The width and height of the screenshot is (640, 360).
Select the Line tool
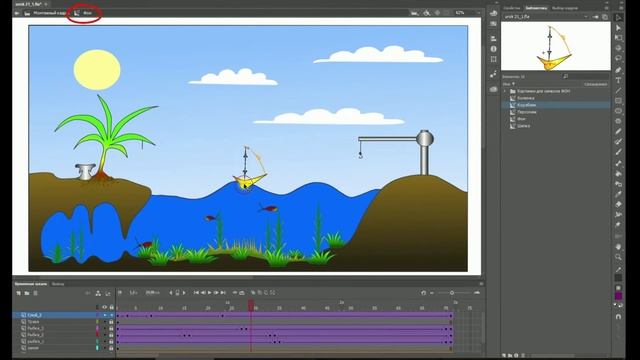click(x=618, y=90)
